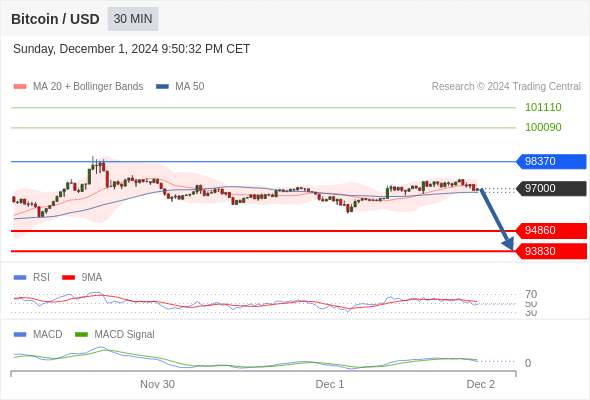Screen dimensions: 590x400
Task: Click the 100090 green resistance label
Action: coord(543,127)
